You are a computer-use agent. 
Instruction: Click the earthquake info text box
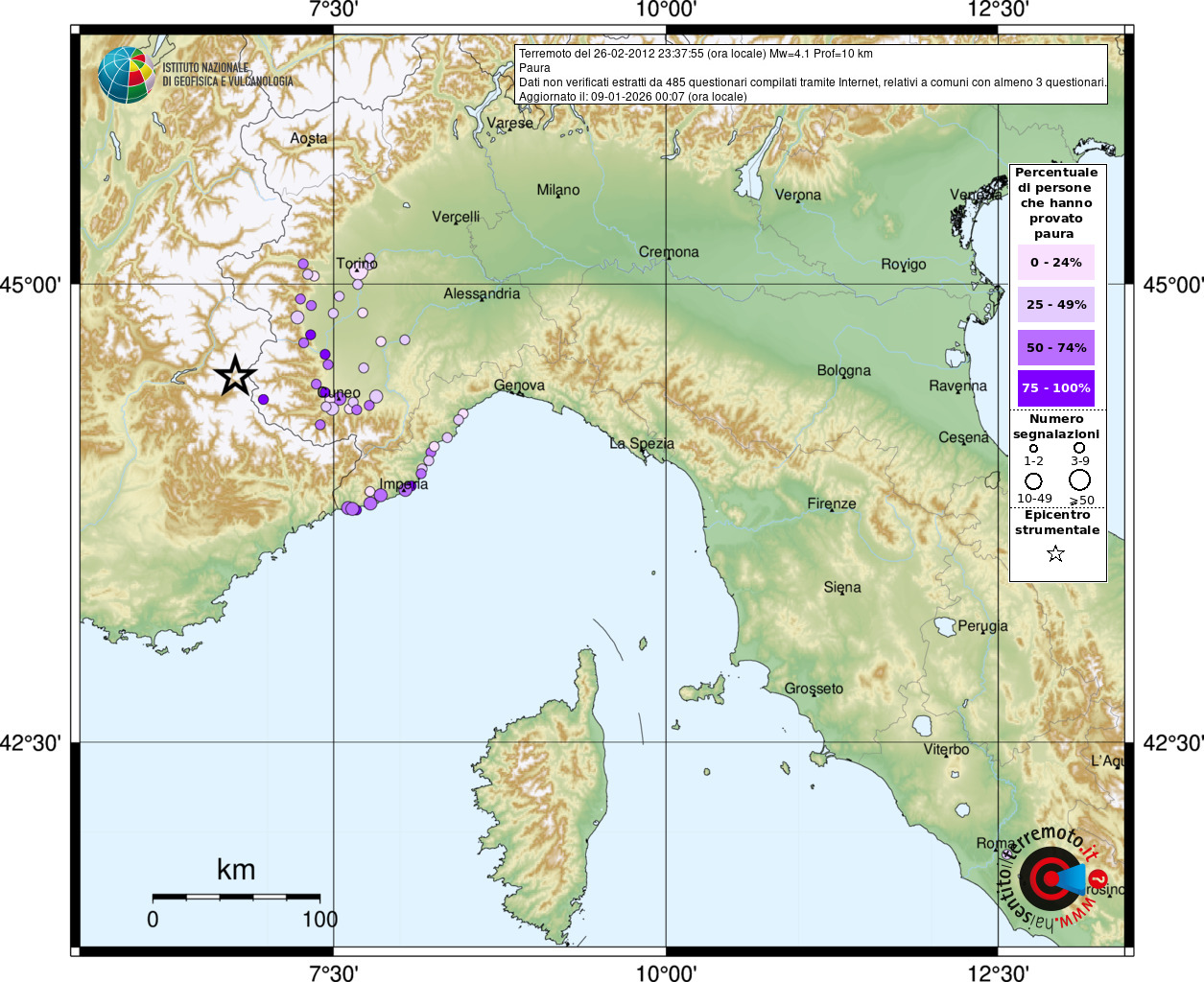(x=811, y=75)
